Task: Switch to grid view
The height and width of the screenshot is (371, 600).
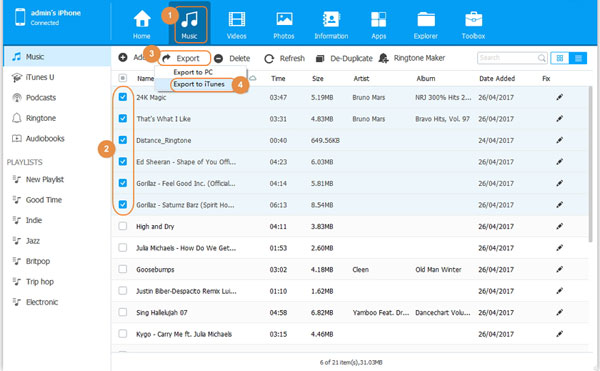Action: (x=560, y=58)
